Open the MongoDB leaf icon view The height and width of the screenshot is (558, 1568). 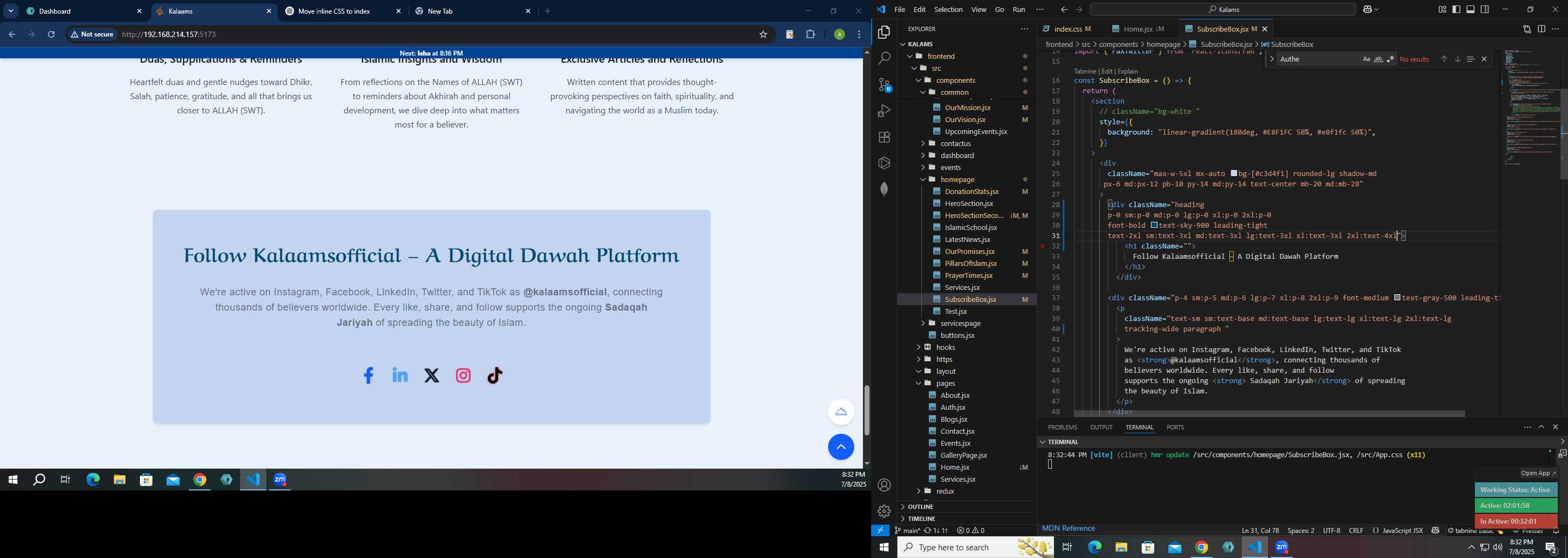(884, 190)
